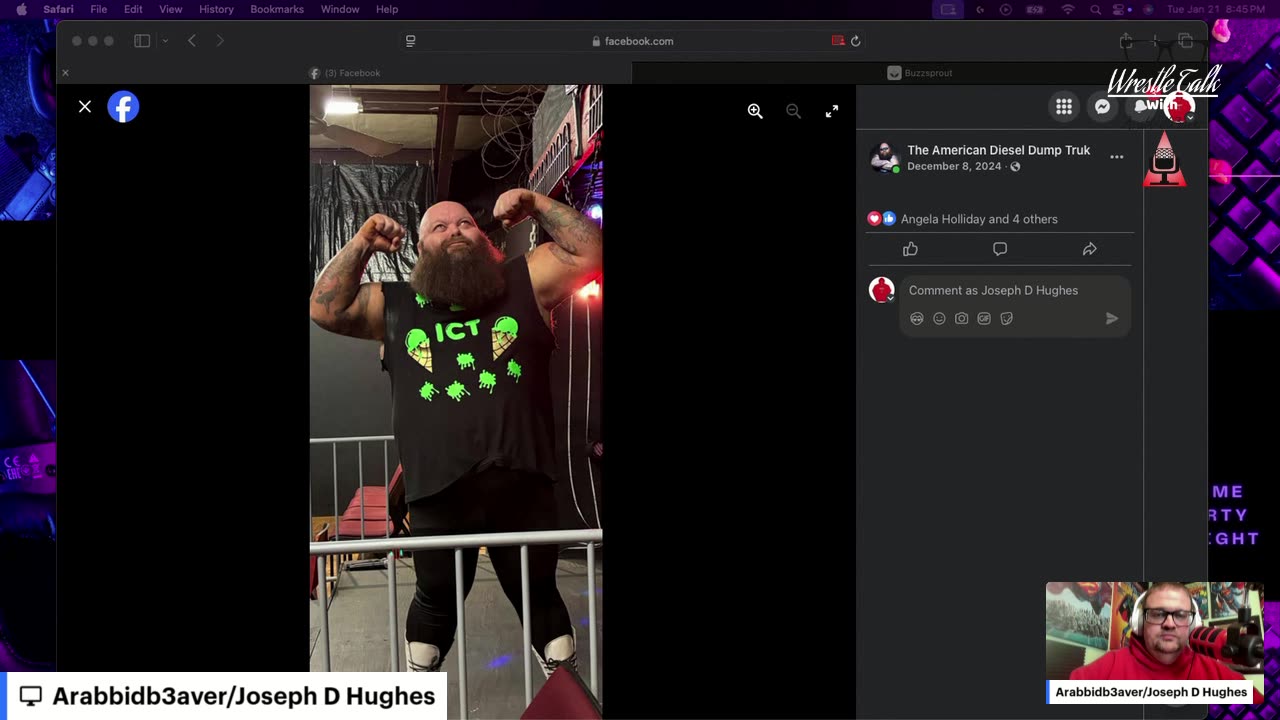Open Safari page menu (Reader) icon
Image resolution: width=1280 pixels, height=720 pixels.
click(410, 41)
